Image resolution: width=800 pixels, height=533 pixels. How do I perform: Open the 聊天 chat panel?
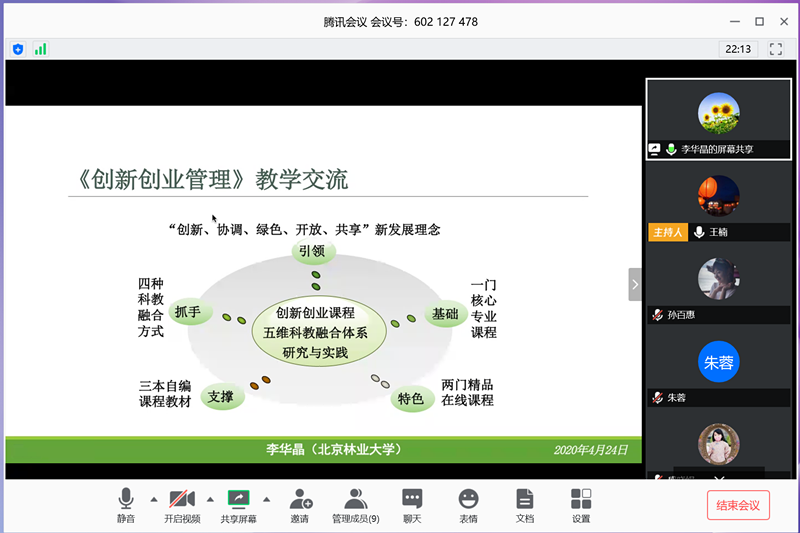tap(412, 504)
